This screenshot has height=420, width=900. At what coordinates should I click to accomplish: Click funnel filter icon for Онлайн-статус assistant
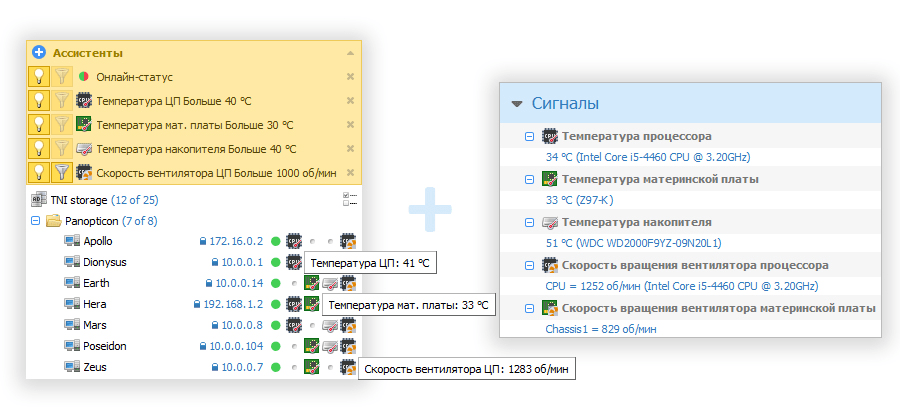pos(62,76)
